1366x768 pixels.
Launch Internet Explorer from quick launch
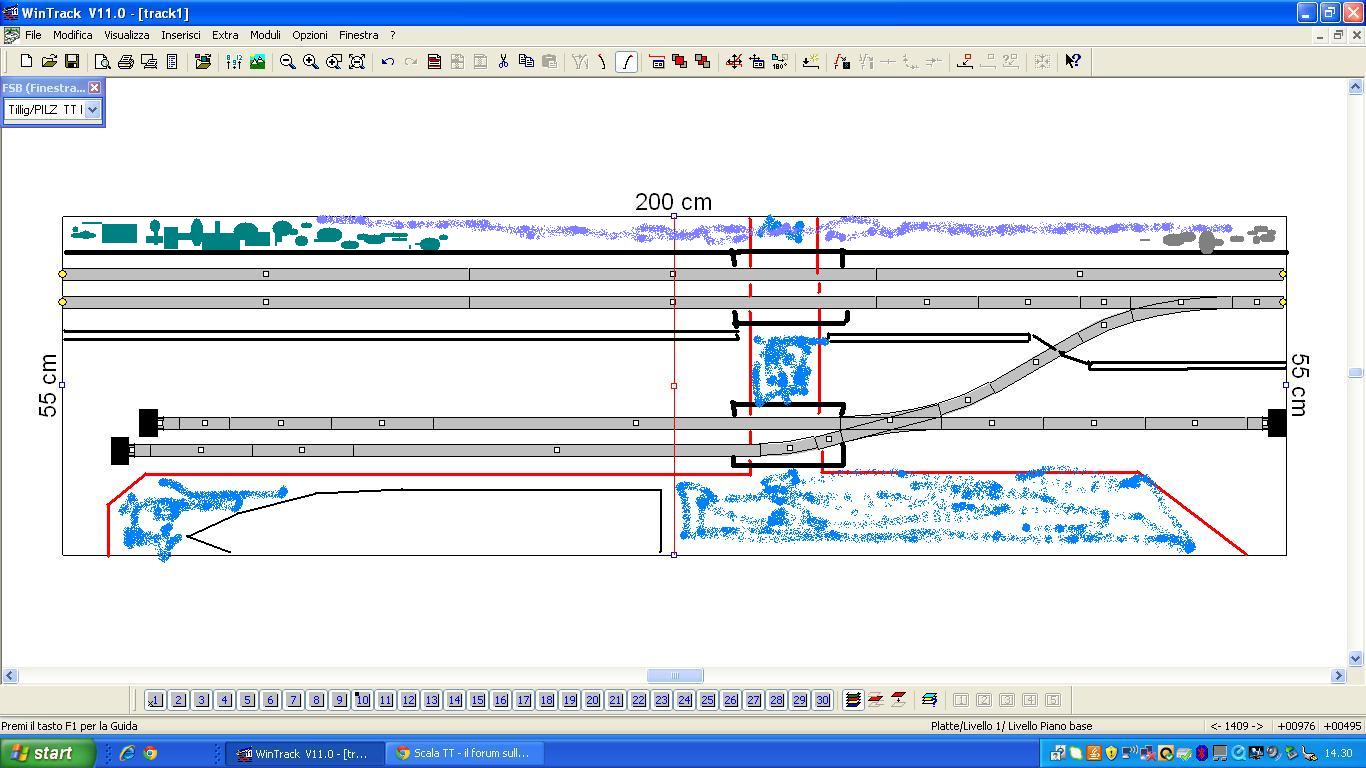(127, 753)
